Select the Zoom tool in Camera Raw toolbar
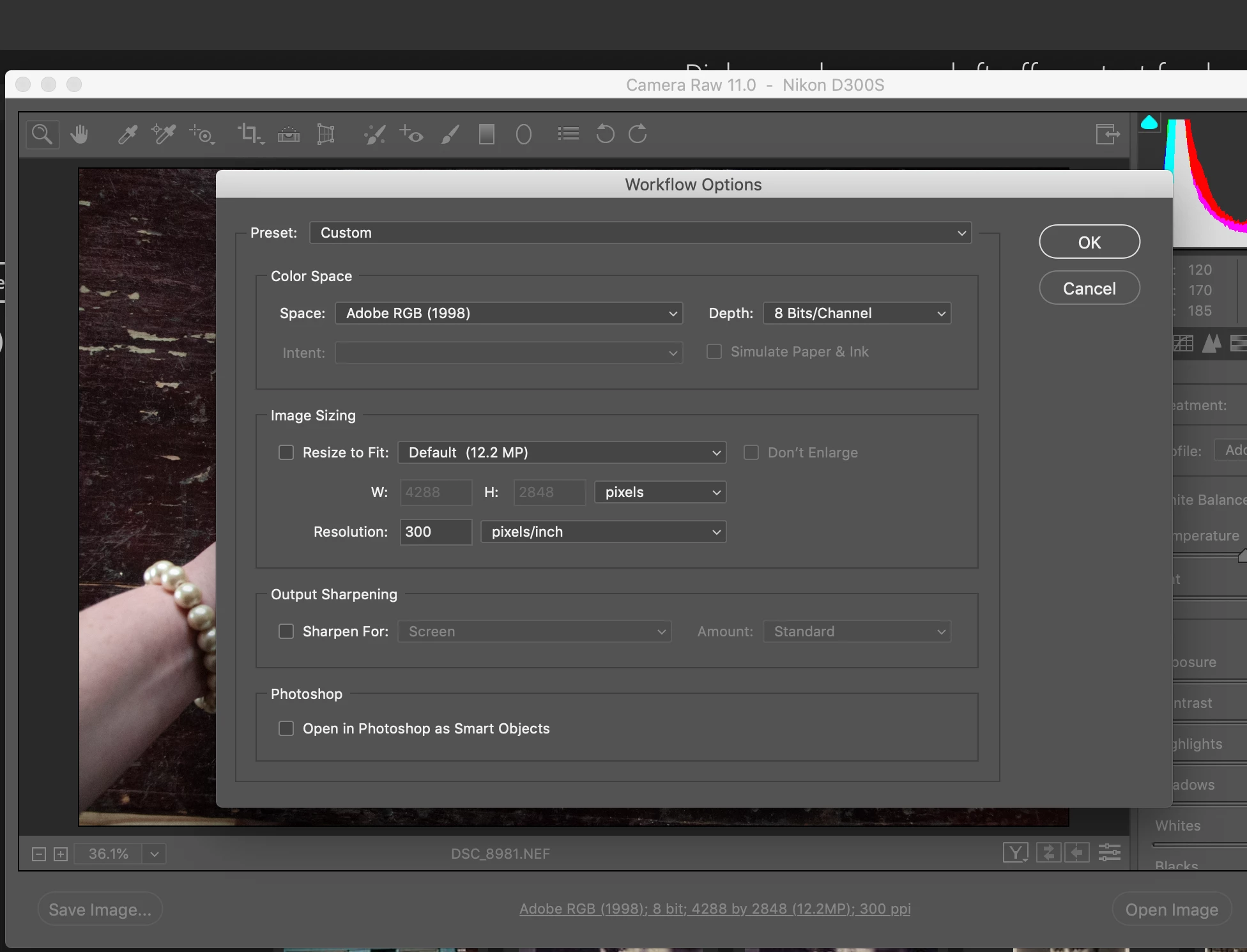The width and height of the screenshot is (1247, 952). coord(42,134)
